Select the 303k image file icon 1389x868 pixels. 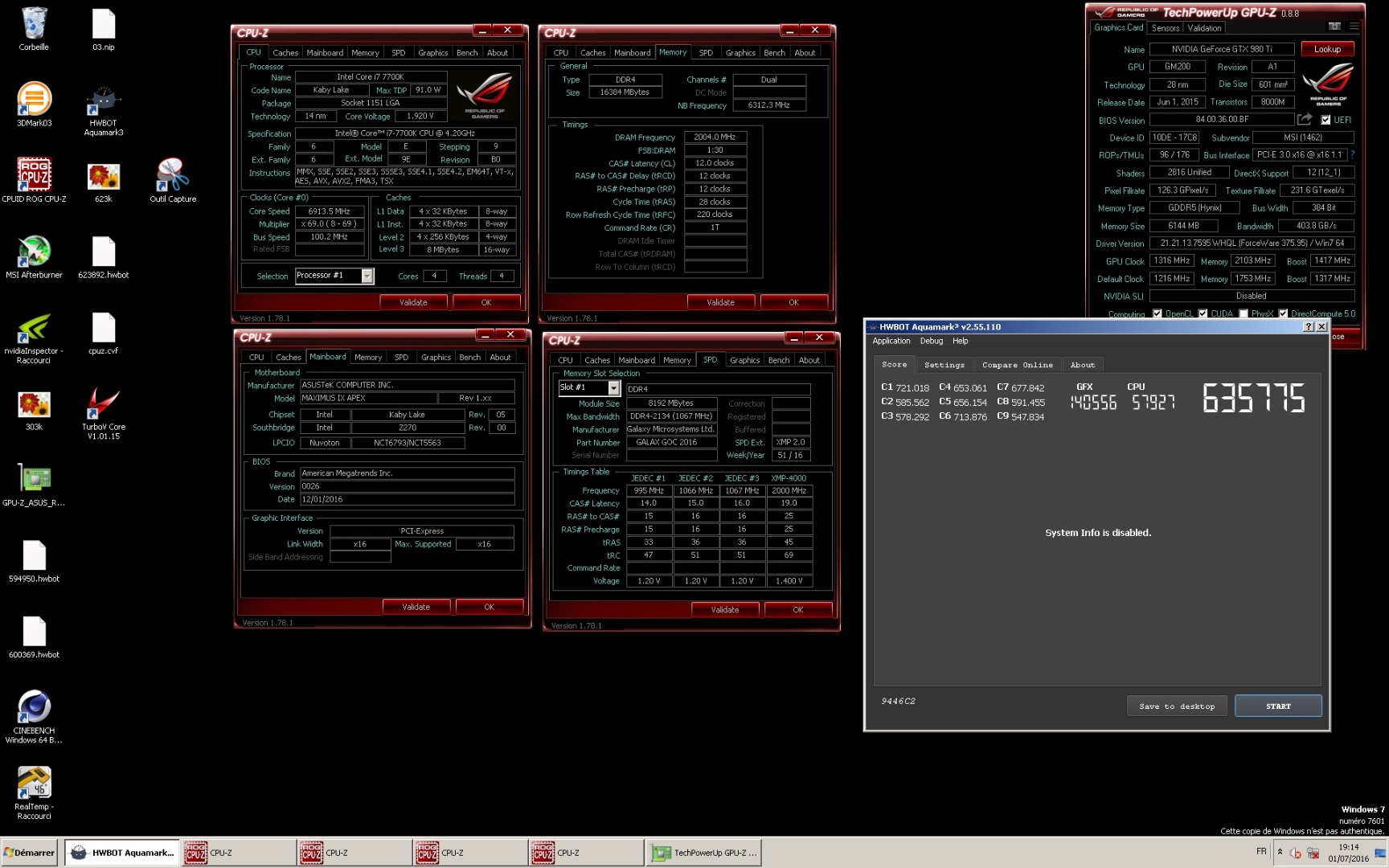tap(34, 409)
